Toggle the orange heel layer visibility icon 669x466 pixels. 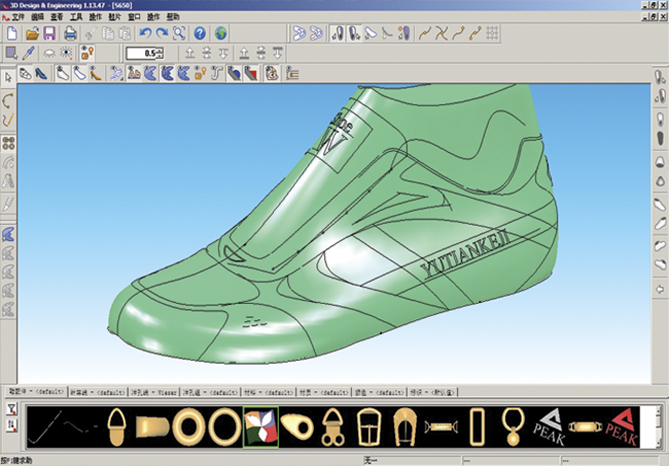[x=95, y=73]
